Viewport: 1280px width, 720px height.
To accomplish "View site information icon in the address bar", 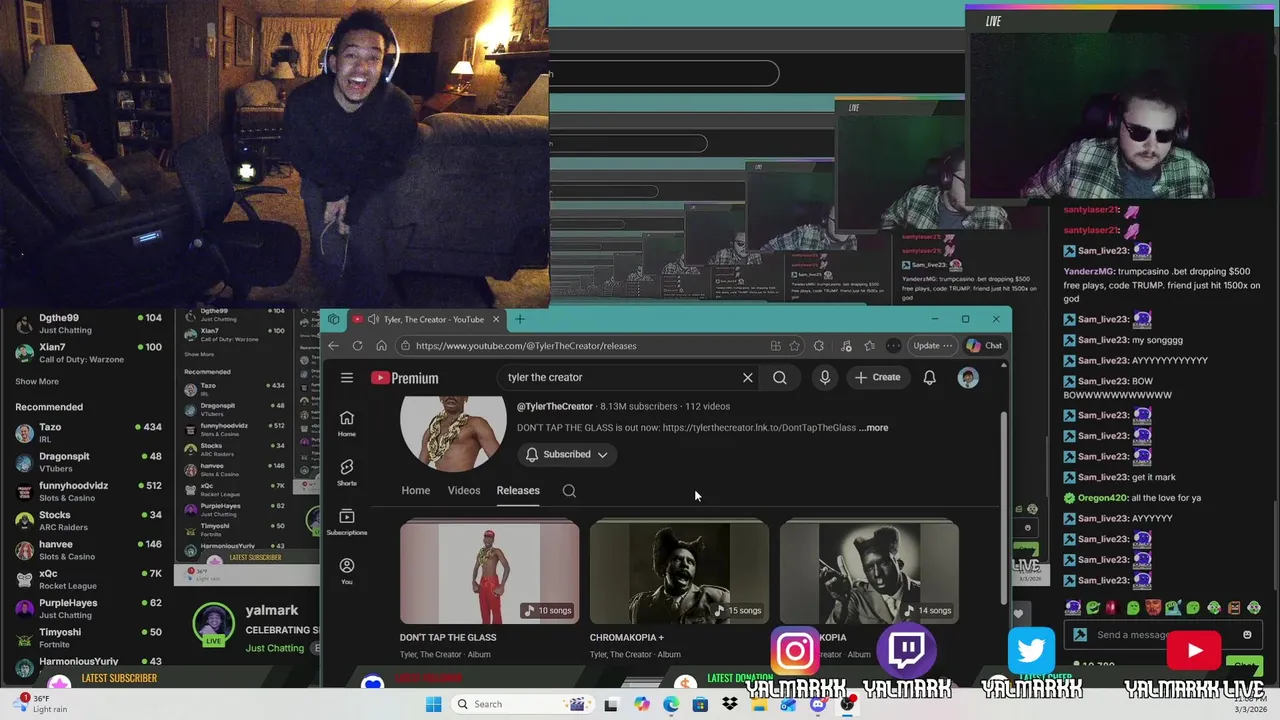I will coord(405,346).
